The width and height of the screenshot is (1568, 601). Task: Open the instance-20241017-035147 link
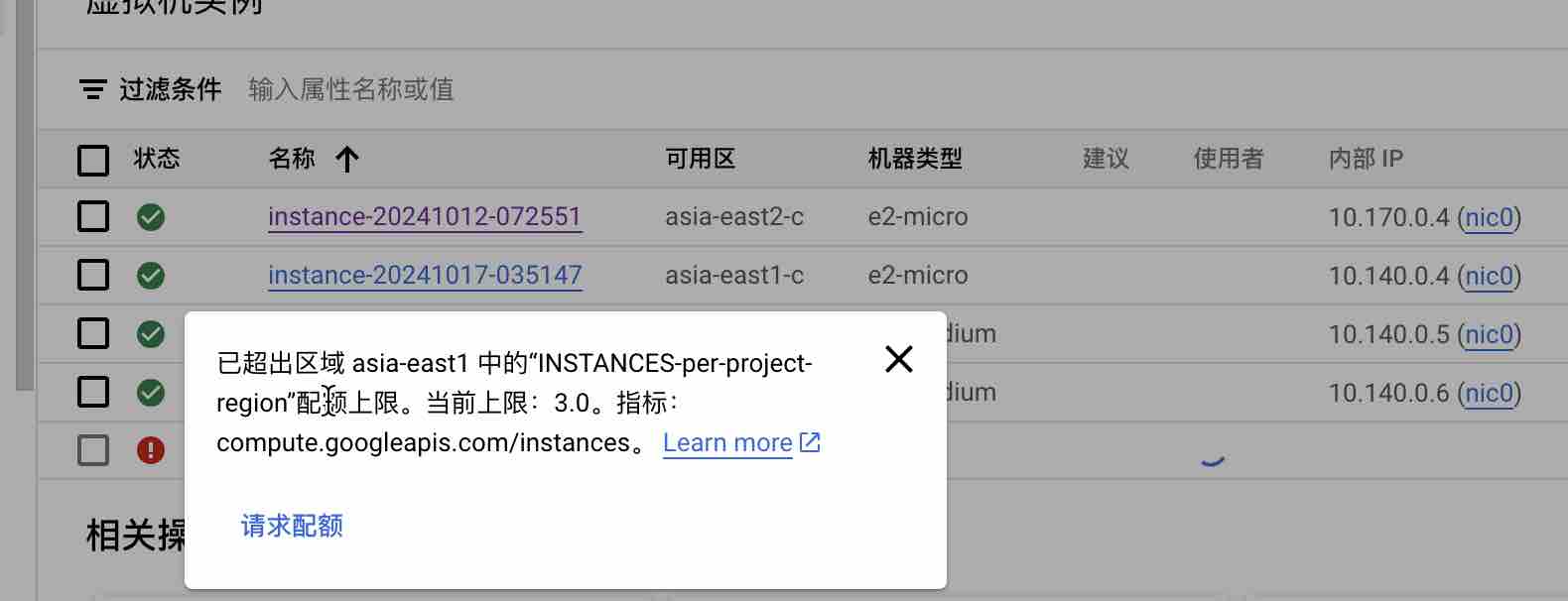[x=425, y=276]
